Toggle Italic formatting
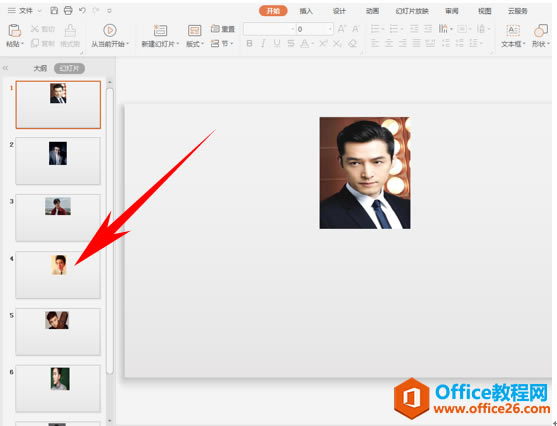This screenshot has height=426, width=557. point(263,43)
